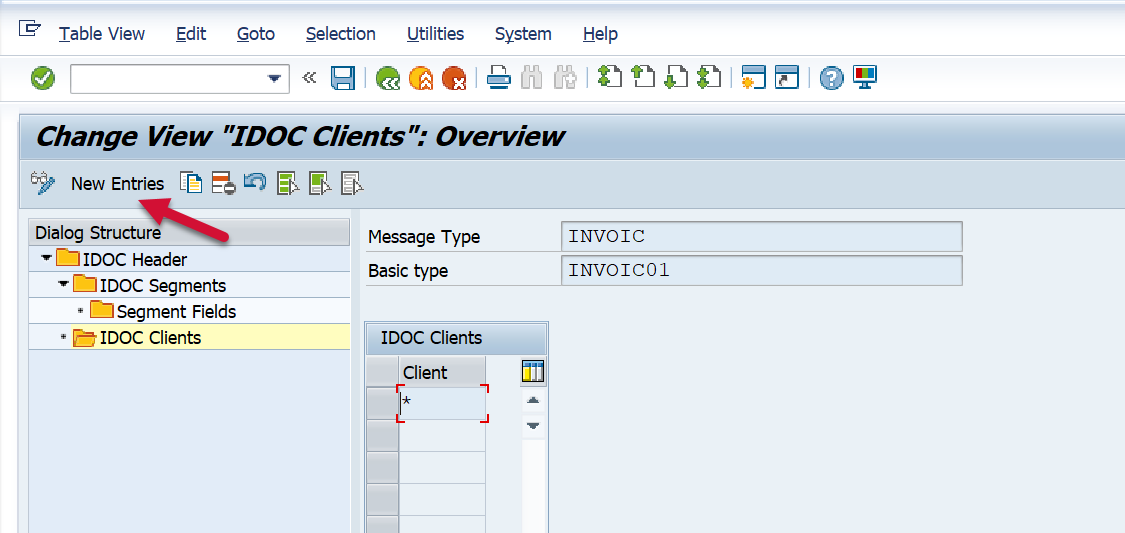
Task: Click the Undo Change arrow icon
Action: tap(254, 183)
